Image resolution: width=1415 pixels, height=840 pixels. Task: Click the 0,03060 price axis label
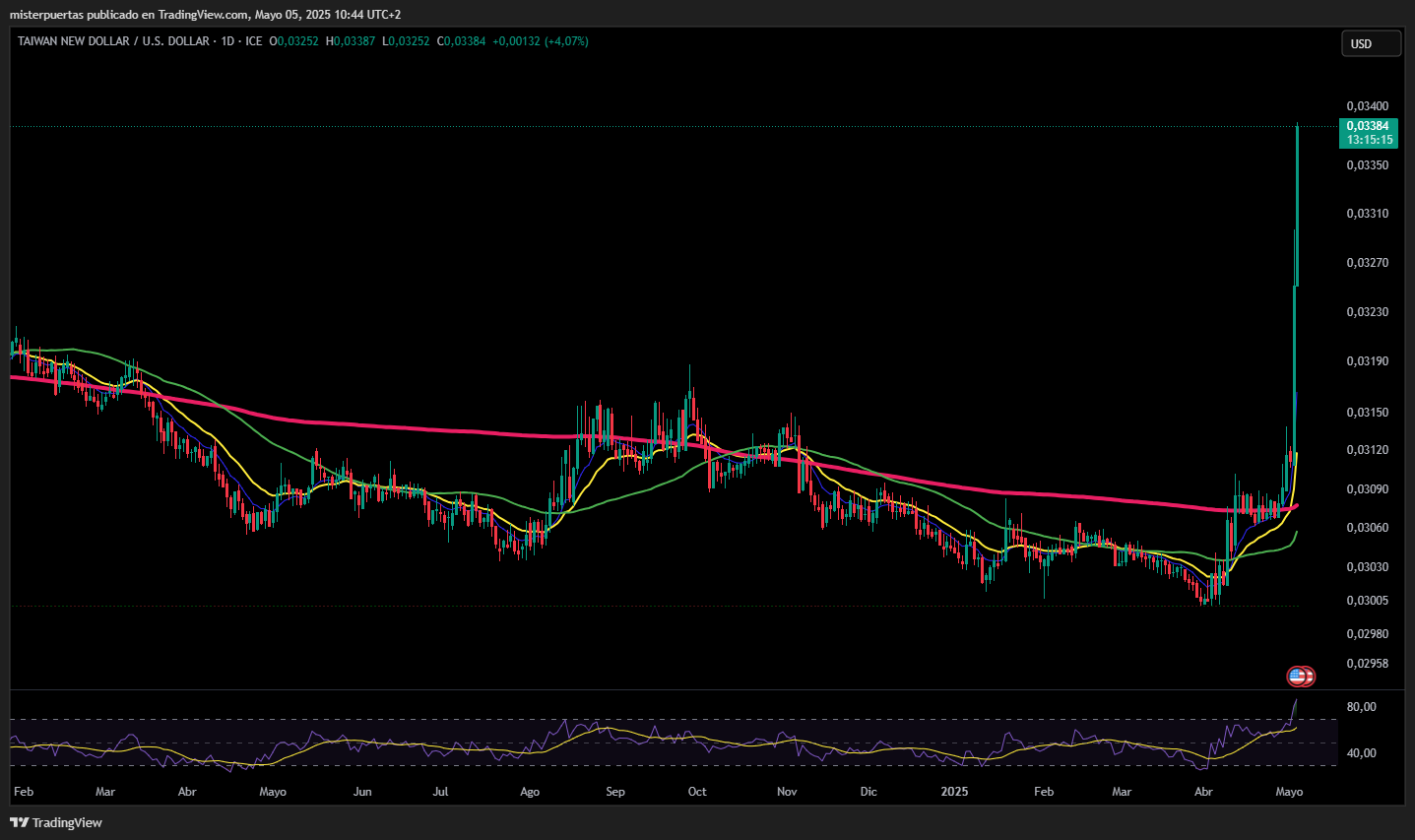click(x=1368, y=528)
